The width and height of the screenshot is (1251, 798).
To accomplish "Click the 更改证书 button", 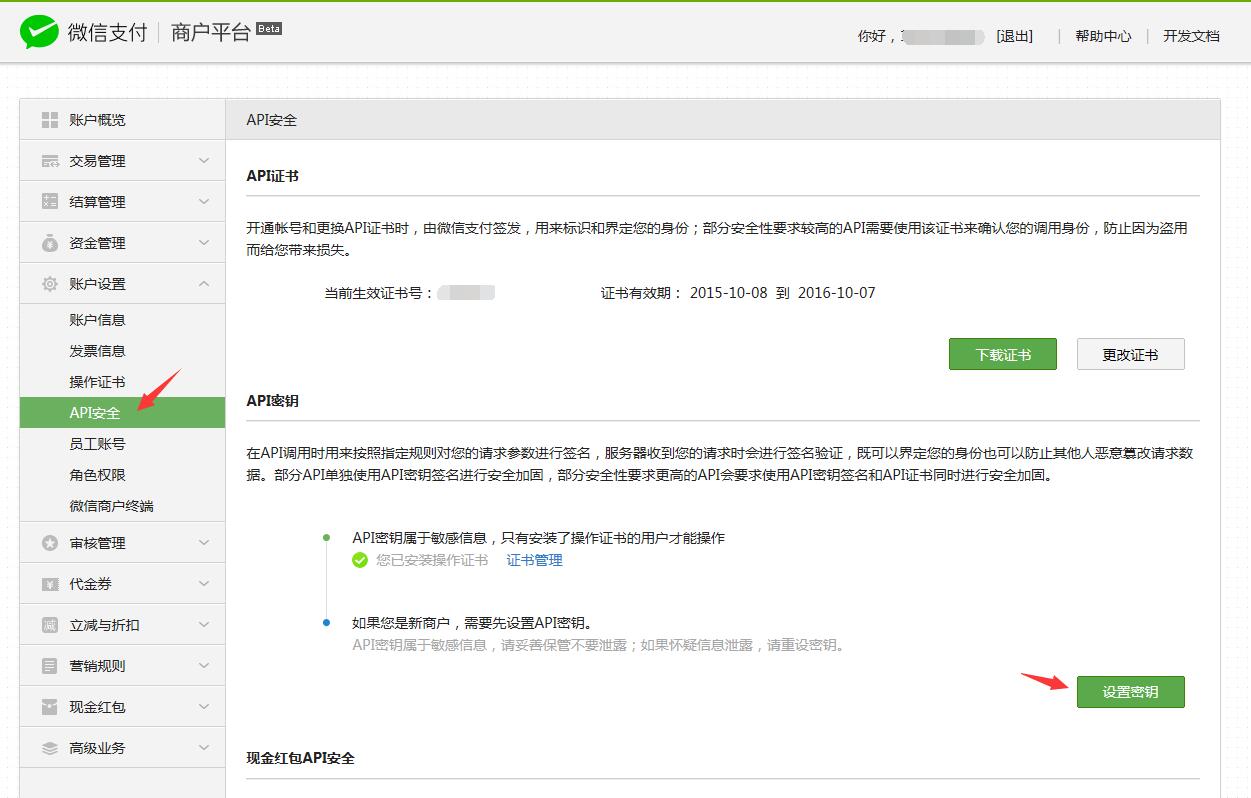I will point(1130,354).
